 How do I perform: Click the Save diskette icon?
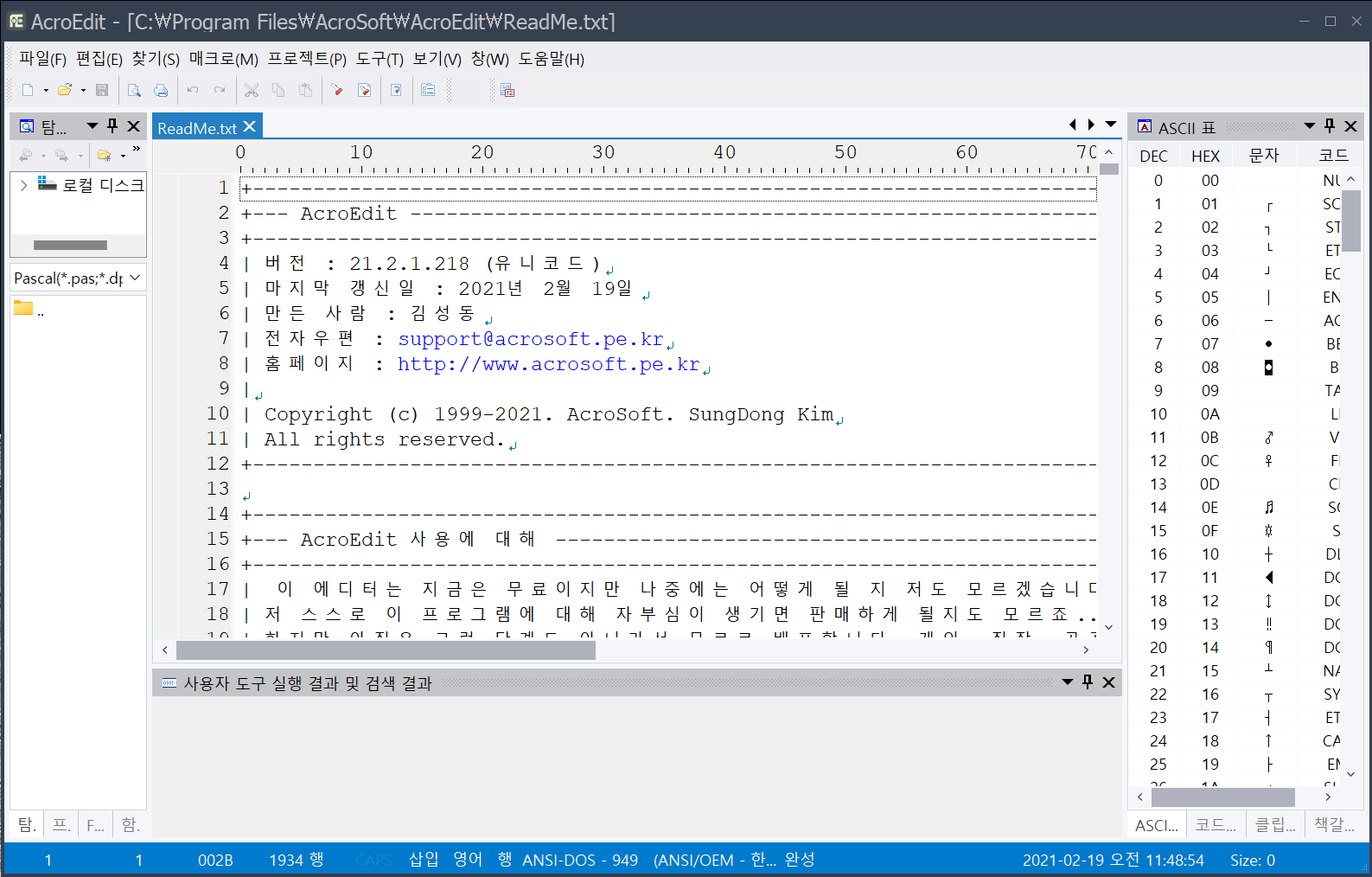(102, 90)
